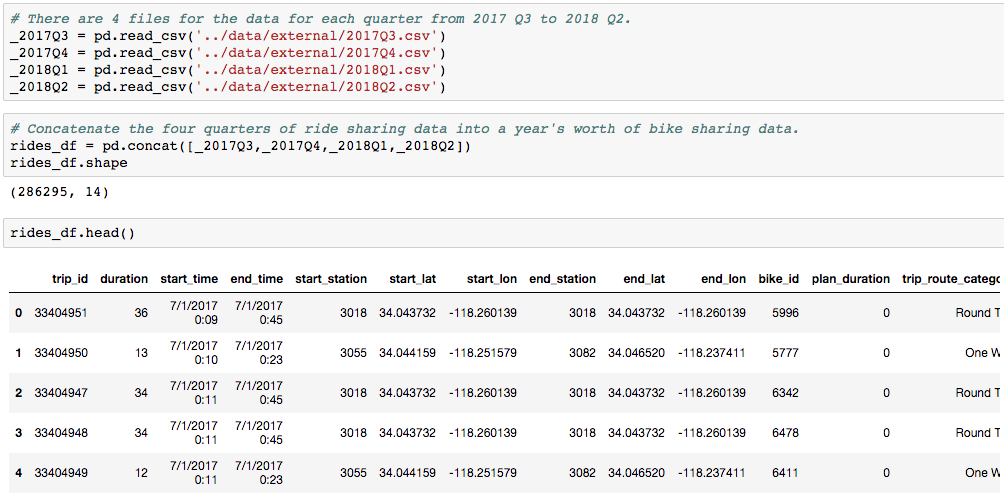This screenshot has height=498, width=1004.
Task: Click trip_id value 33404950
Action: coord(61,353)
